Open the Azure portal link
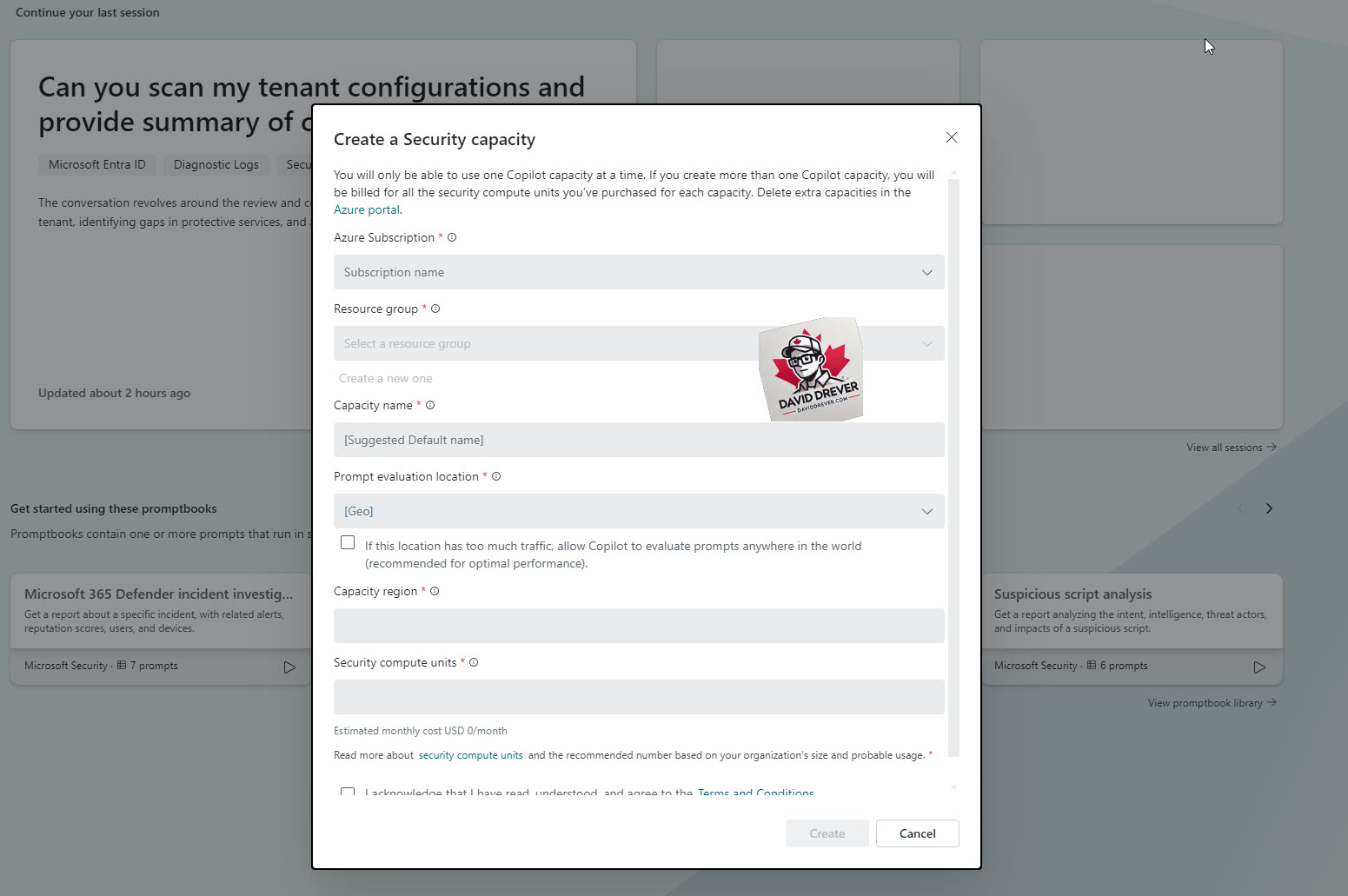Screen dimensions: 1348x896 point(367,209)
